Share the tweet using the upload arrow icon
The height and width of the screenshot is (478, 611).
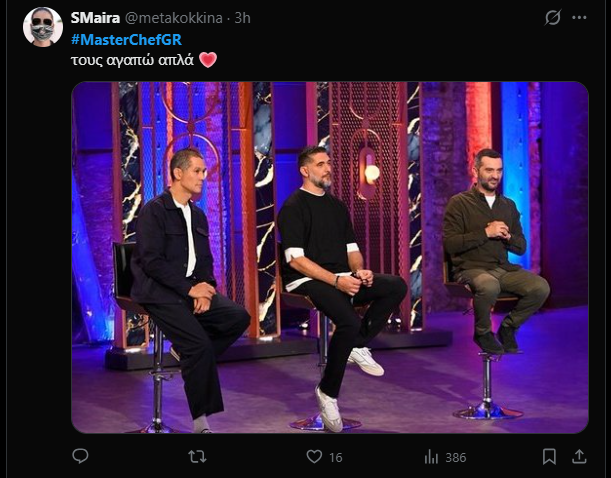(x=580, y=456)
